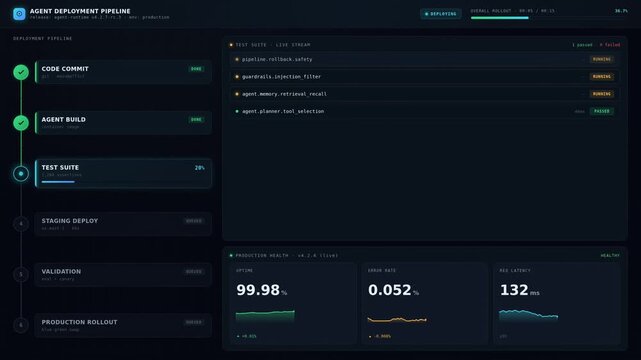The width and height of the screenshot is (641, 360).
Task: Click the DONE badge on Code Commit
Action: tap(196, 69)
